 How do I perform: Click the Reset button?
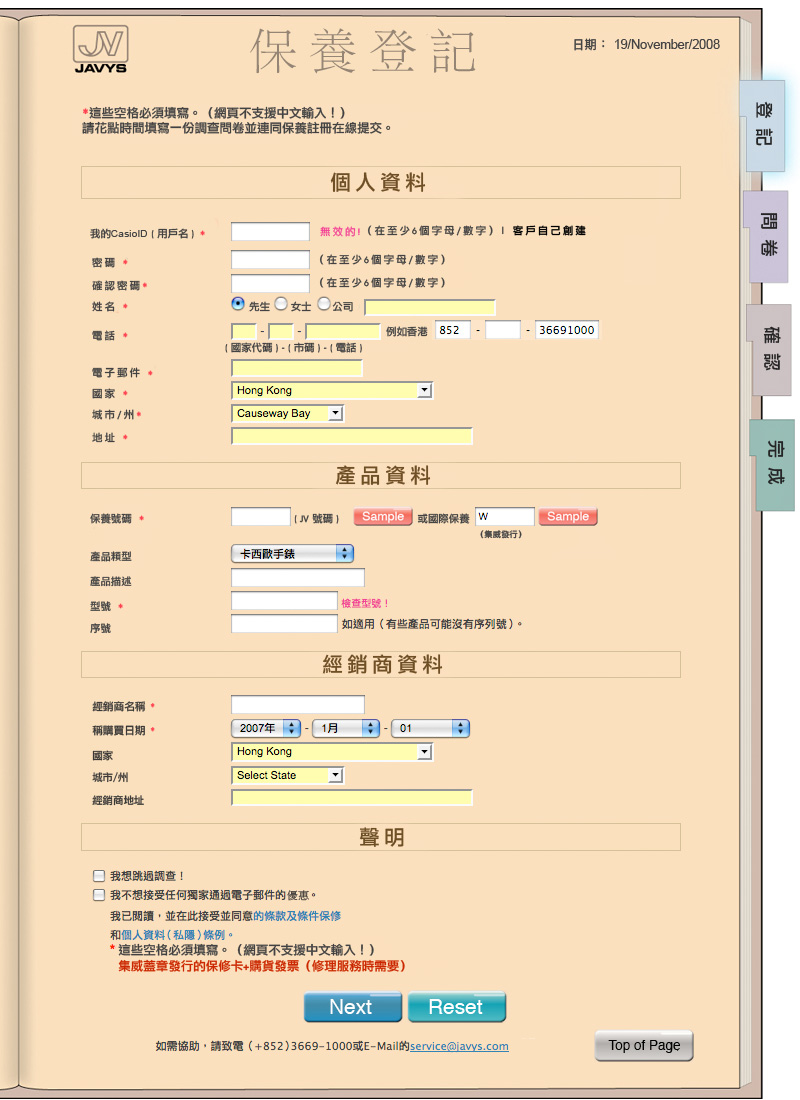point(456,1007)
